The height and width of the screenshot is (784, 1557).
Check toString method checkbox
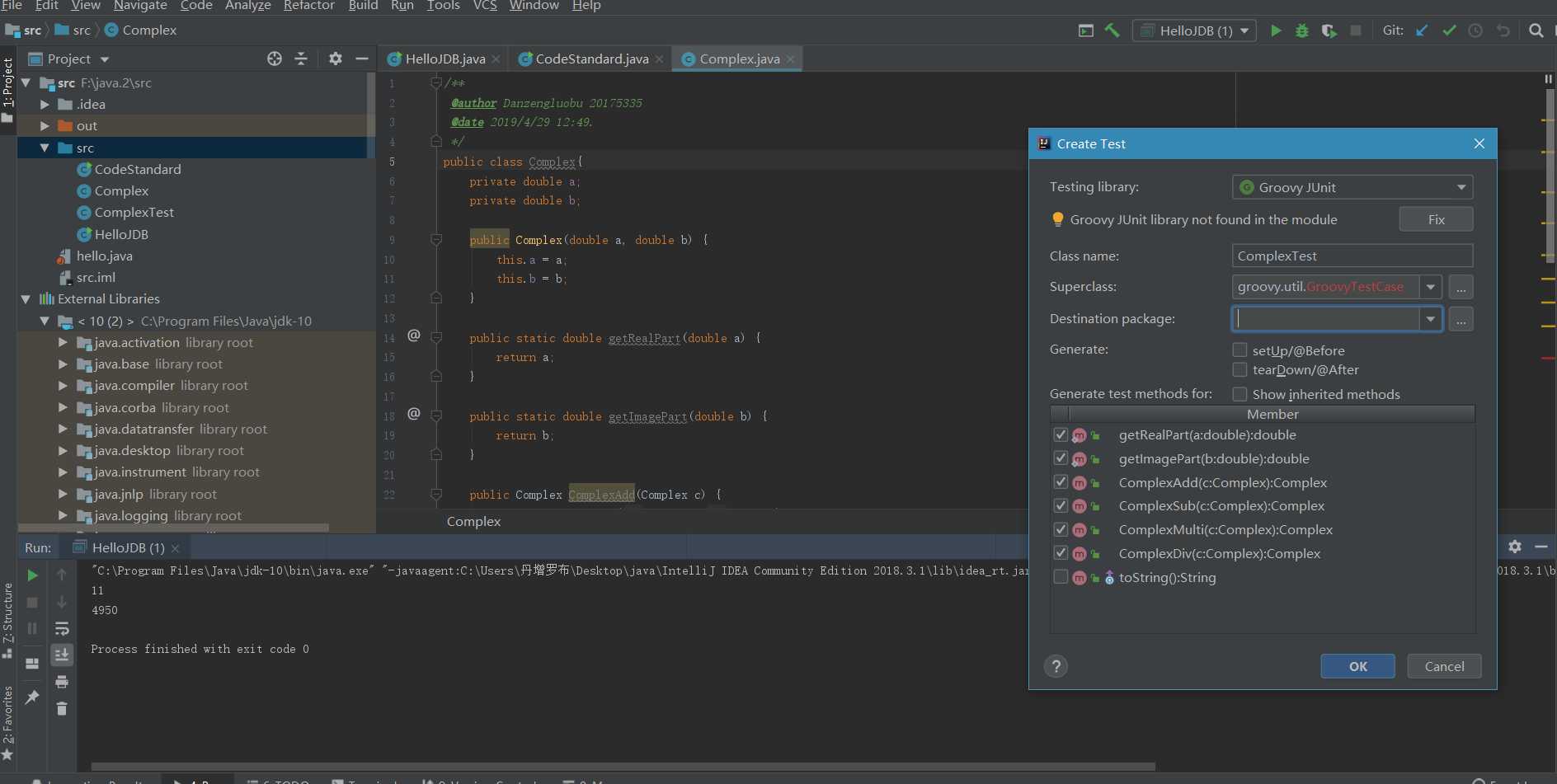[x=1061, y=577]
